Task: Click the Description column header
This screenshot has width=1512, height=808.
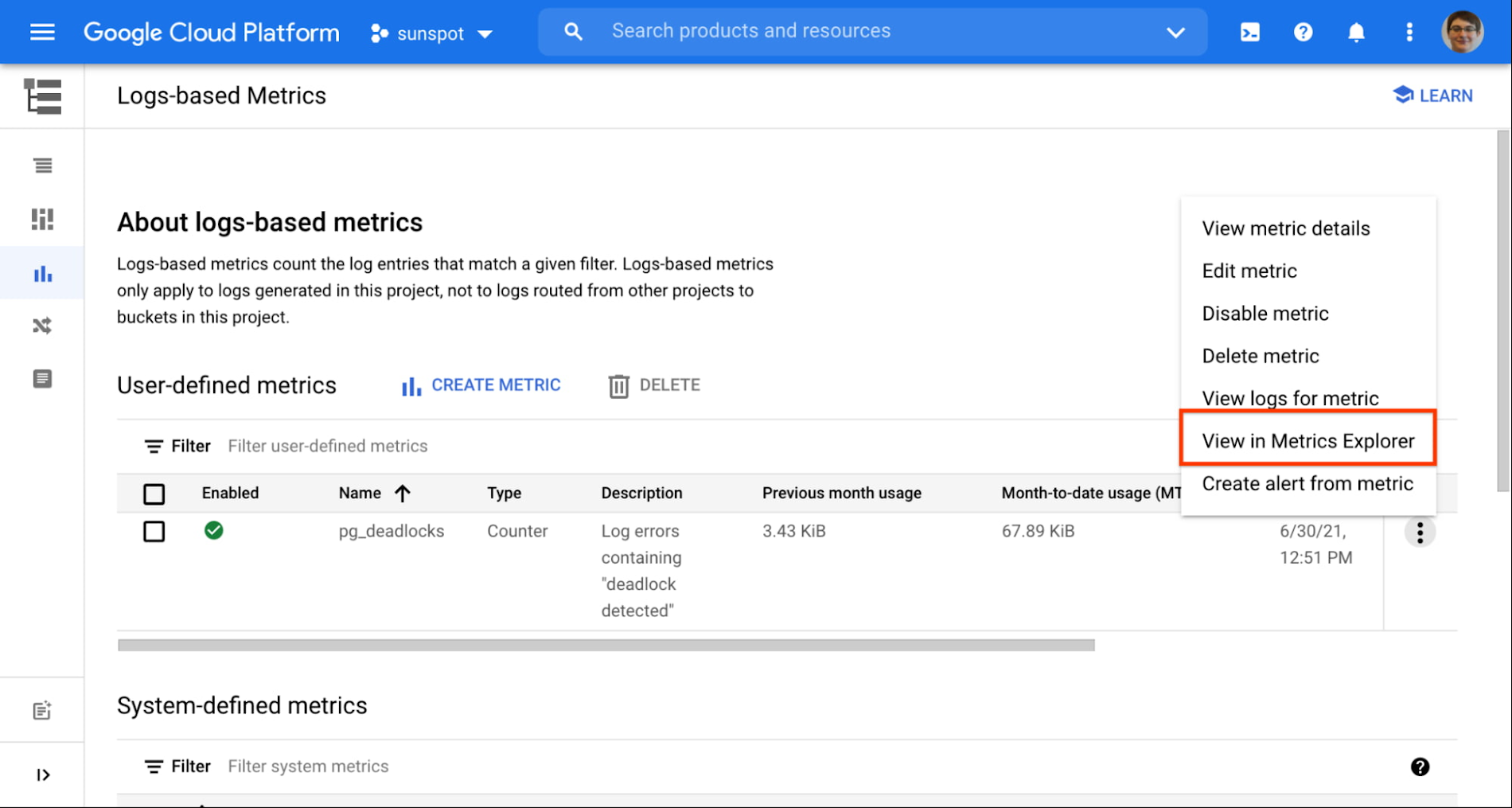Action: pos(641,493)
